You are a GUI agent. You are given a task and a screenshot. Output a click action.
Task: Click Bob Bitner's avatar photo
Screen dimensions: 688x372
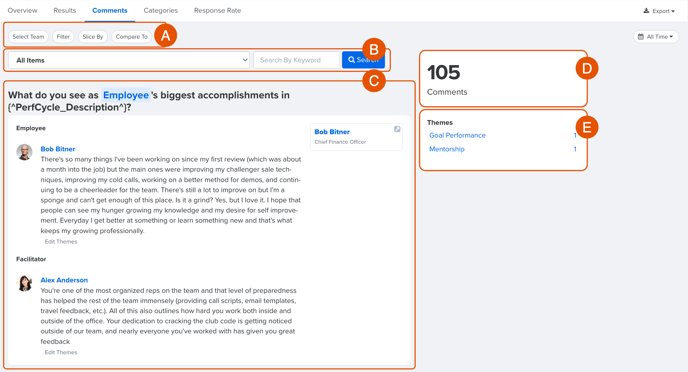click(25, 152)
